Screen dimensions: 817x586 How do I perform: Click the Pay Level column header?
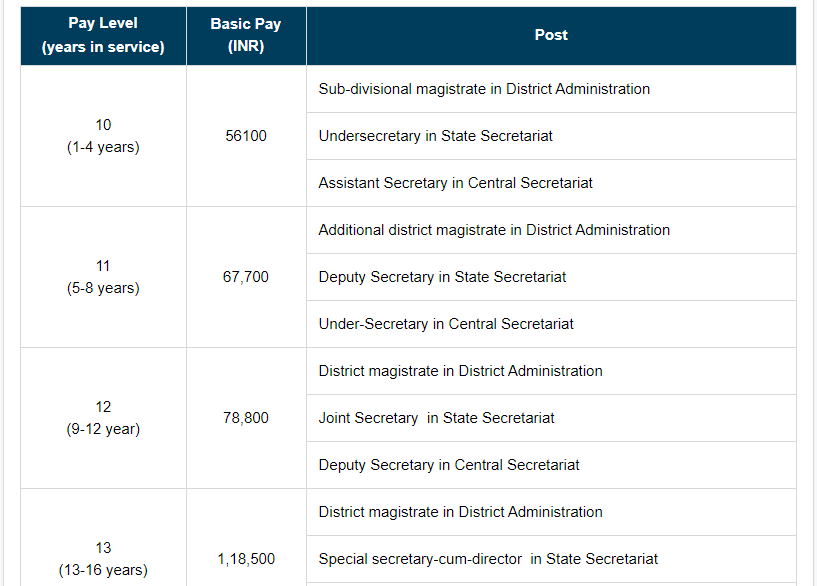point(103,35)
